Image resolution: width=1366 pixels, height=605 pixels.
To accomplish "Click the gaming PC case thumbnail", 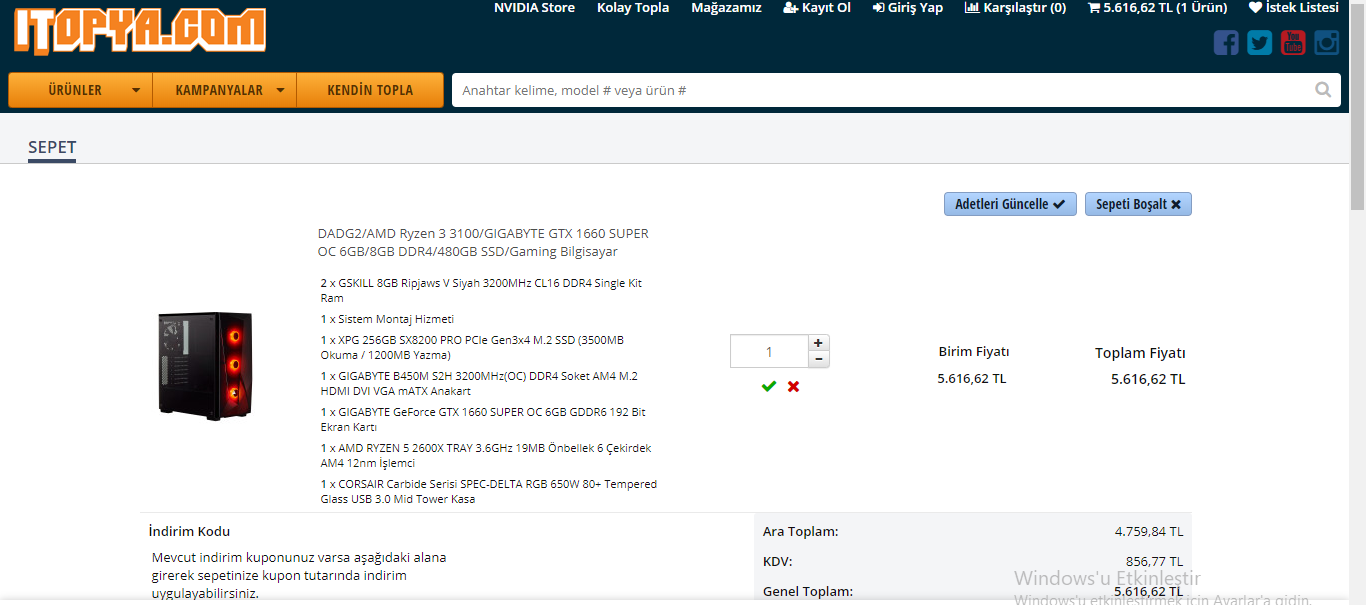I will point(205,365).
